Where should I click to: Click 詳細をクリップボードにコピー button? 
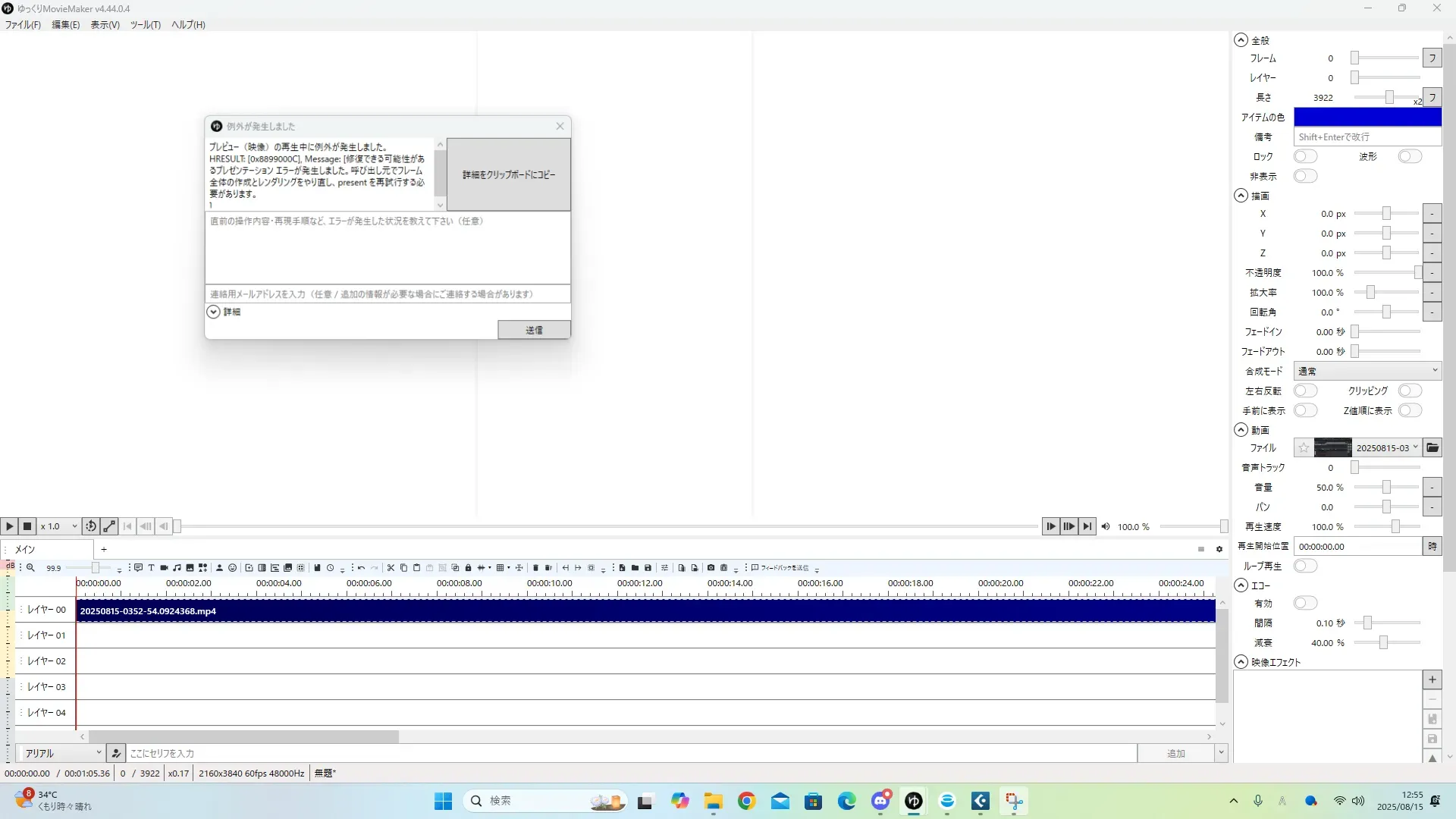(x=509, y=175)
